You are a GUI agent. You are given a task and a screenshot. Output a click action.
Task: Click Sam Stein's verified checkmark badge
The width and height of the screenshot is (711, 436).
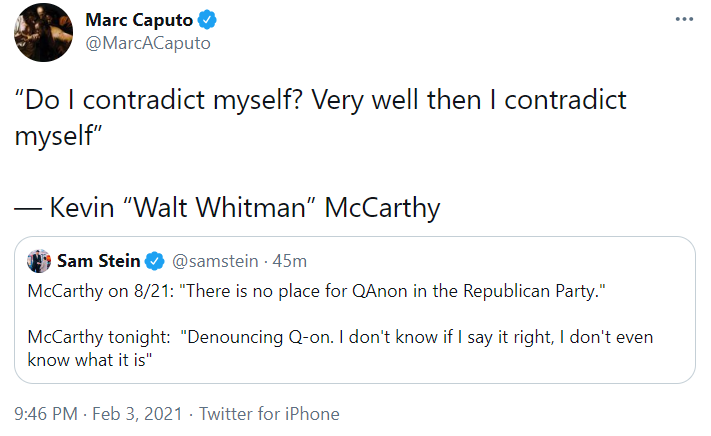[155, 262]
